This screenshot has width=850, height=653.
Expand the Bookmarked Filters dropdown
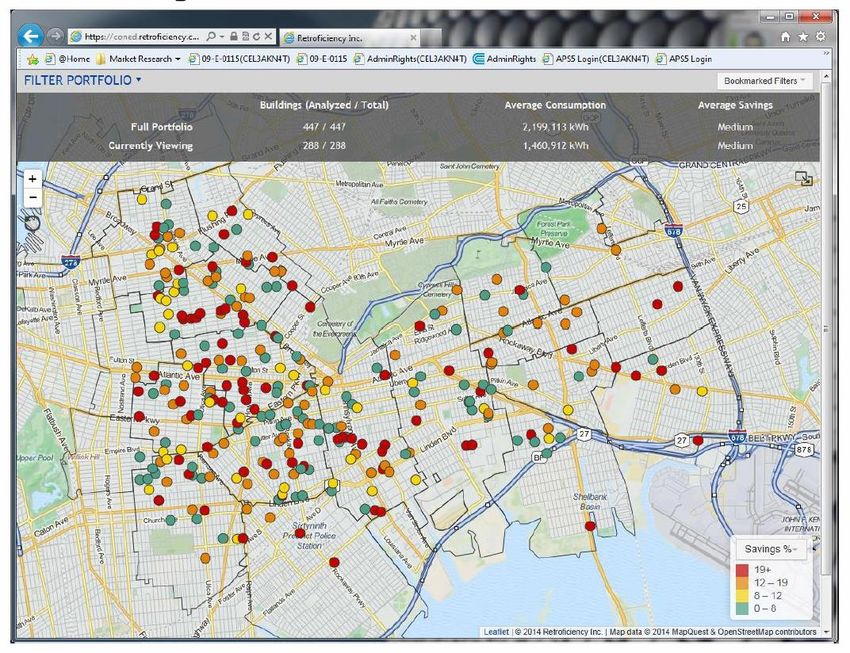click(x=765, y=81)
